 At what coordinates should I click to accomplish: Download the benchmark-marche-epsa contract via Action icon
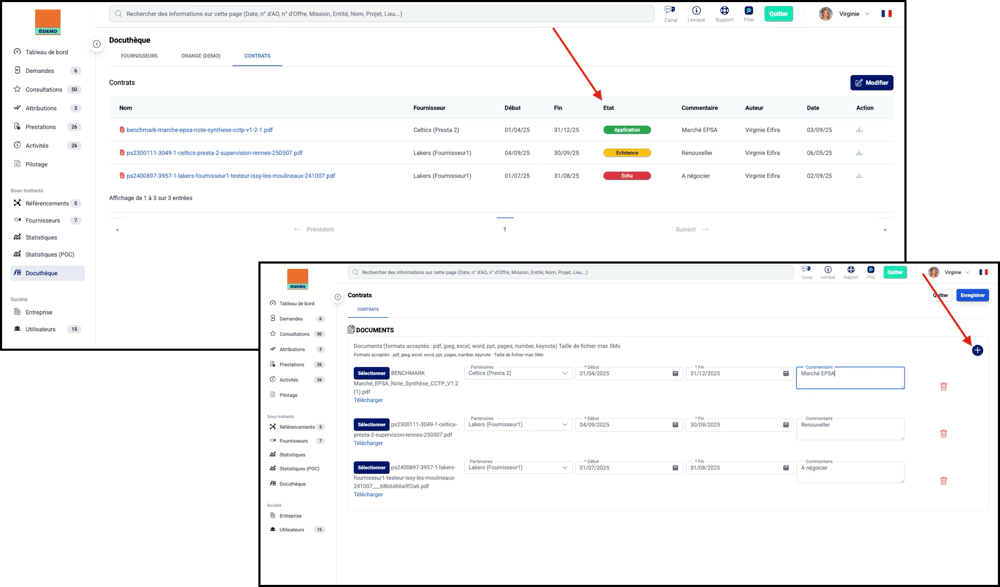point(859,130)
